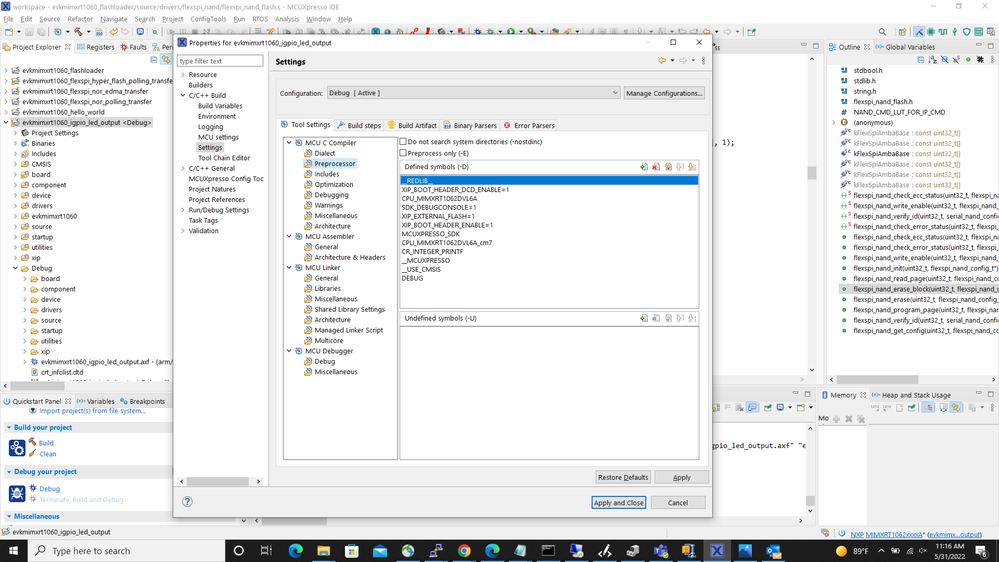
Task: Select Optimization compiler settings
Action: tap(334, 184)
